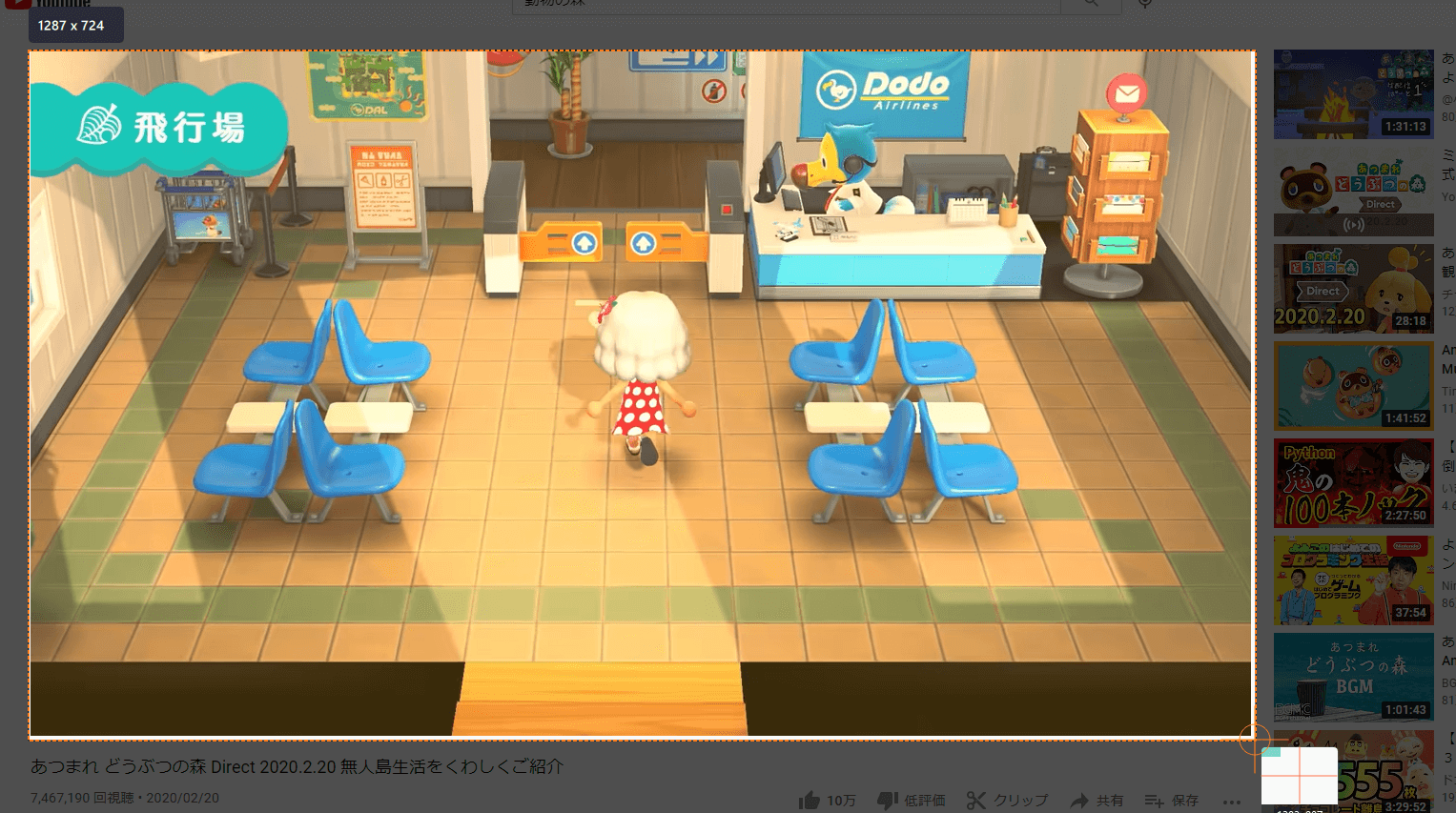Open the どうぶつの森 BGM thumbnail, 1:01:43

1353,678
